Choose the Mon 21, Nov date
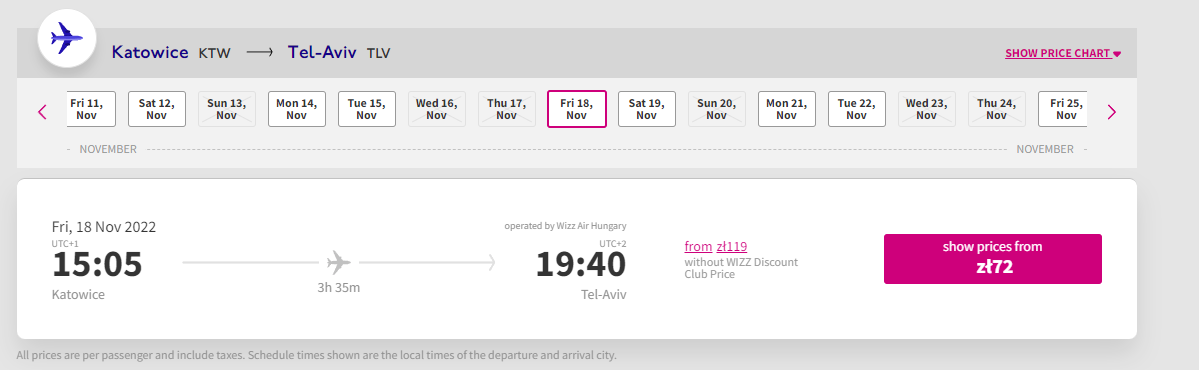This screenshot has height=370, width=1199. tap(787, 109)
